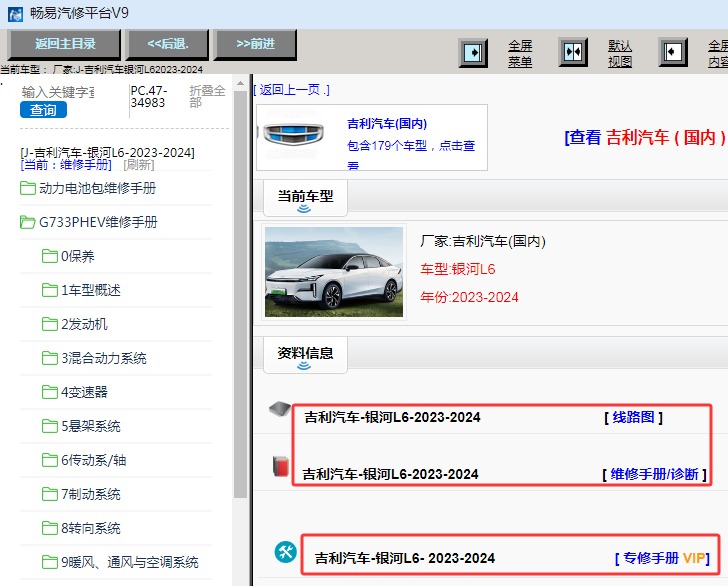Click the 银河L6 car photo

click(334, 272)
